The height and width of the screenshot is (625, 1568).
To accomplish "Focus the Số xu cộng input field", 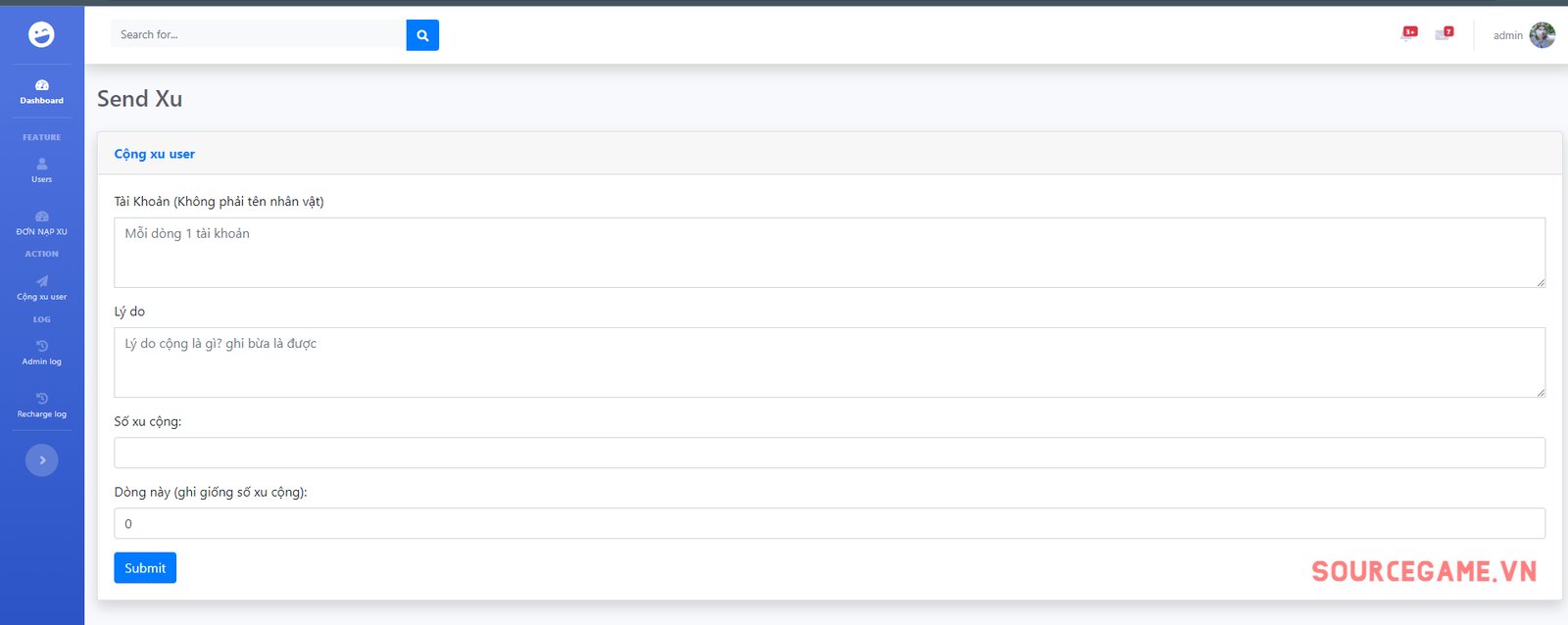I will pos(829,453).
